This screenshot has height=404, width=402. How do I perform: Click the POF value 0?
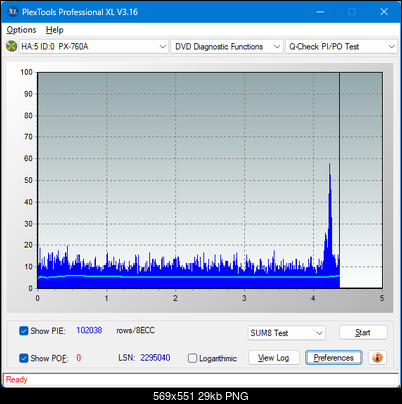[x=79, y=358]
